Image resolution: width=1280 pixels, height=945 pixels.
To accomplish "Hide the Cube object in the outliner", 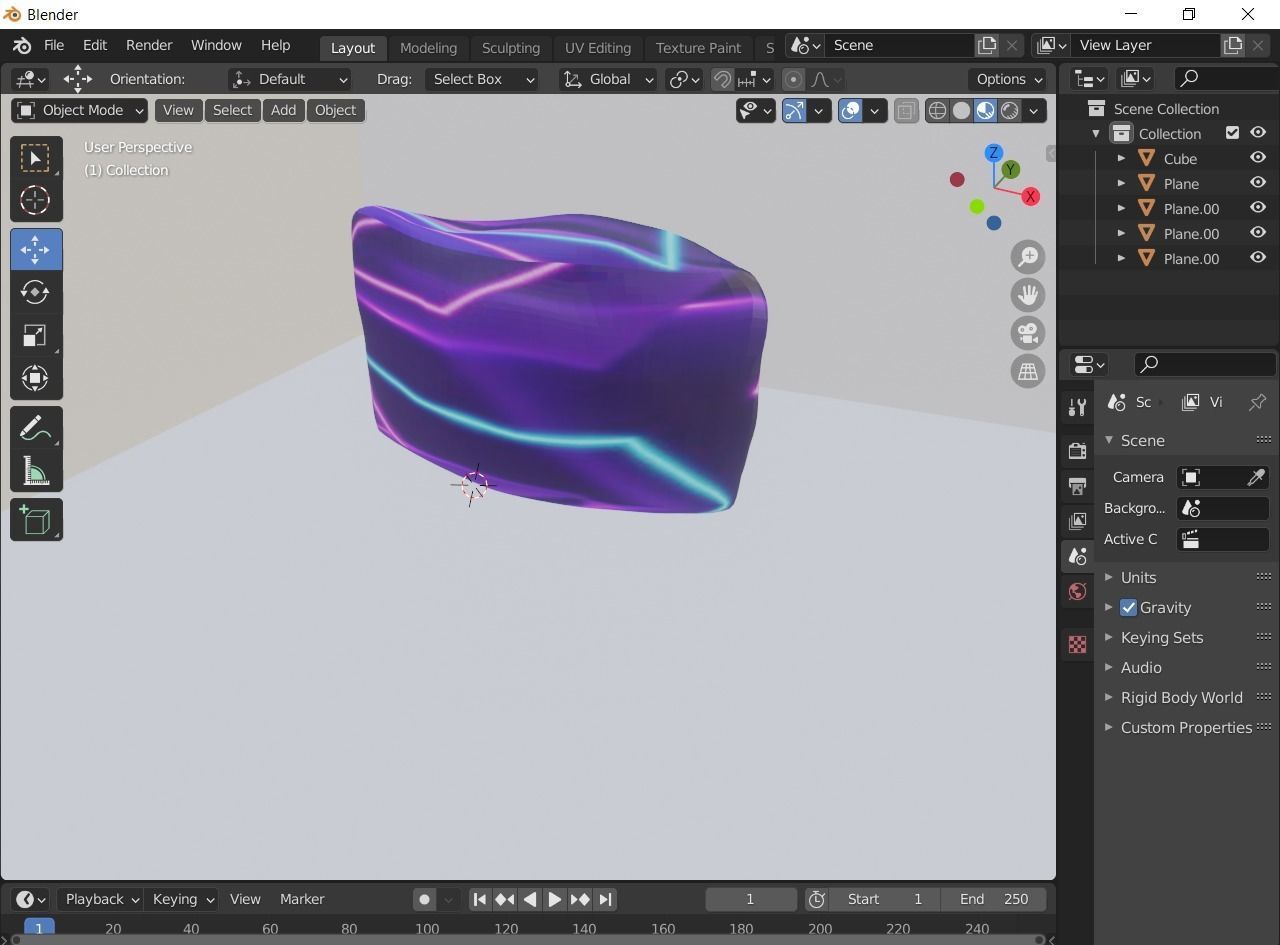I will (1257, 158).
